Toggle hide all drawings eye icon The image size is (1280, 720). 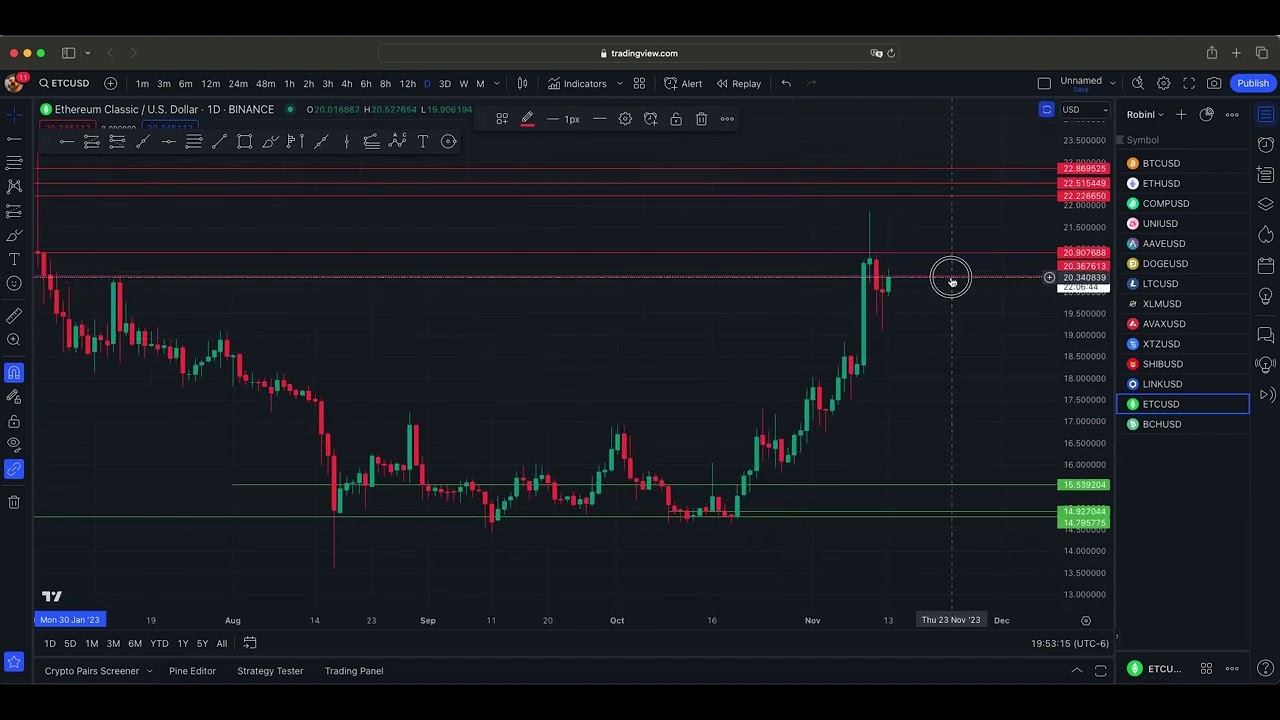pyautogui.click(x=14, y=445)
